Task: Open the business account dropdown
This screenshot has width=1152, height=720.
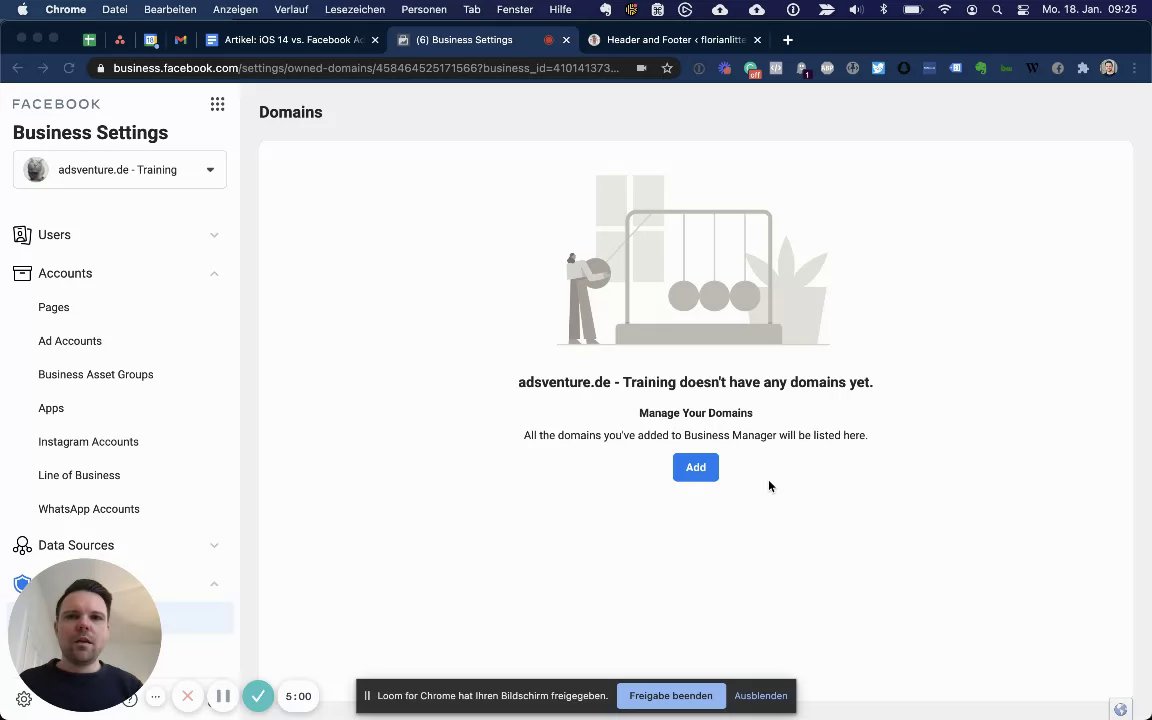Action: [x=120, y=170]
